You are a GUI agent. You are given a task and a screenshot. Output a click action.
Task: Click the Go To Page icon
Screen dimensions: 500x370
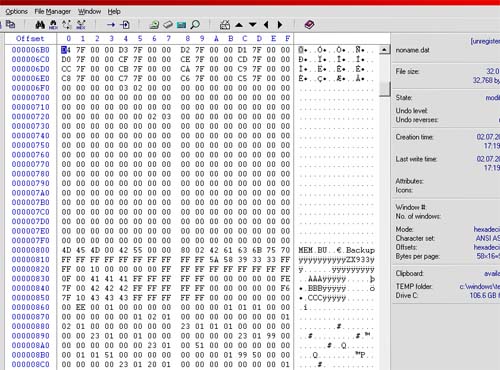[125, 25]
